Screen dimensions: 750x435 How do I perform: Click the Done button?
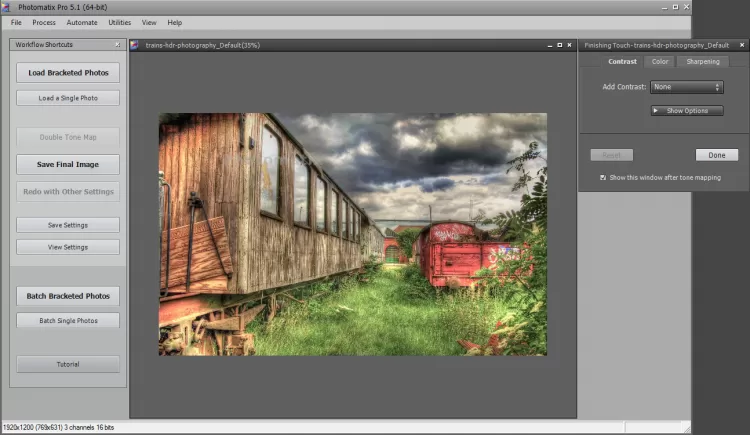tap(717, 155)
